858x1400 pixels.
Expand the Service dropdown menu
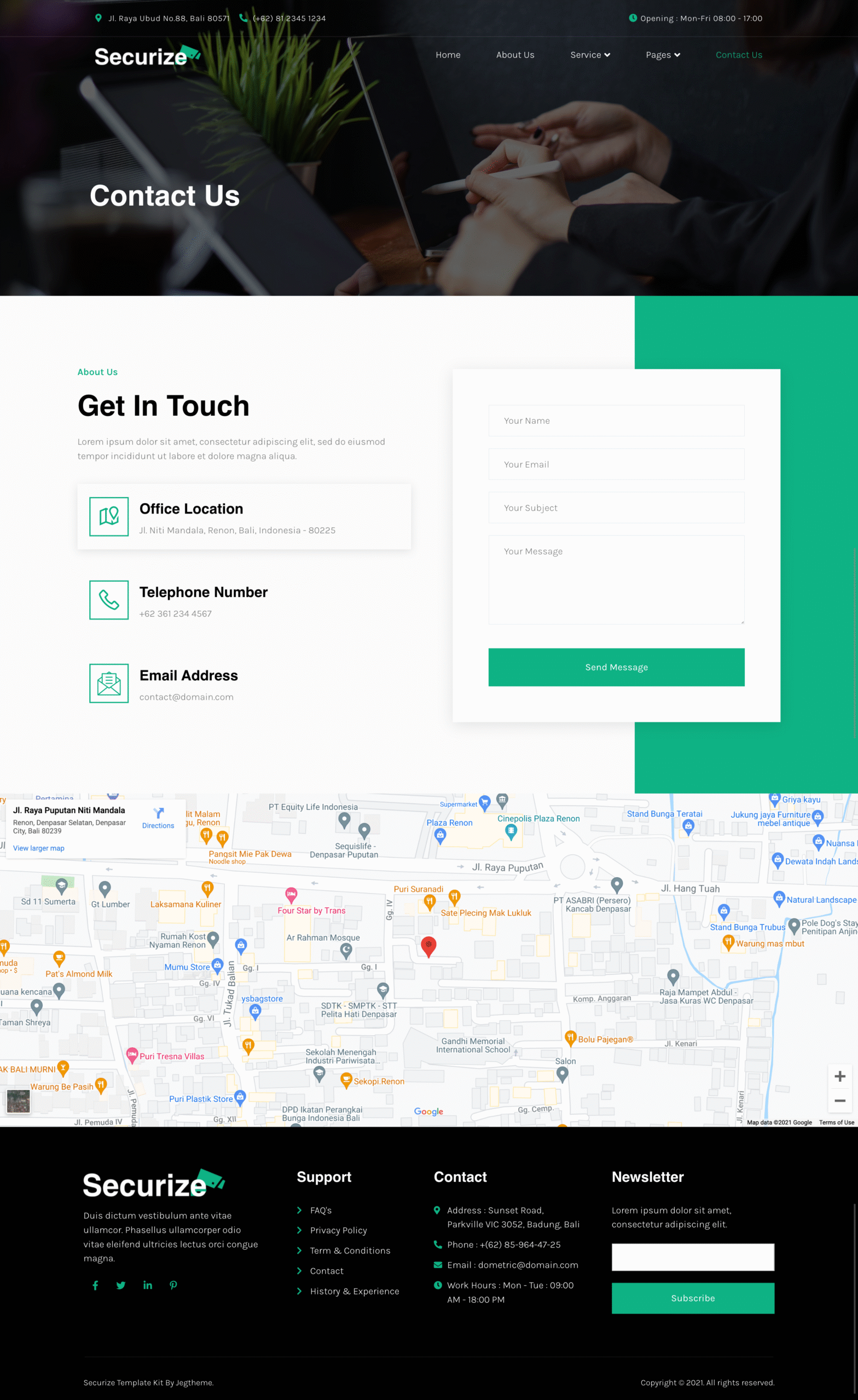(590, 55)
